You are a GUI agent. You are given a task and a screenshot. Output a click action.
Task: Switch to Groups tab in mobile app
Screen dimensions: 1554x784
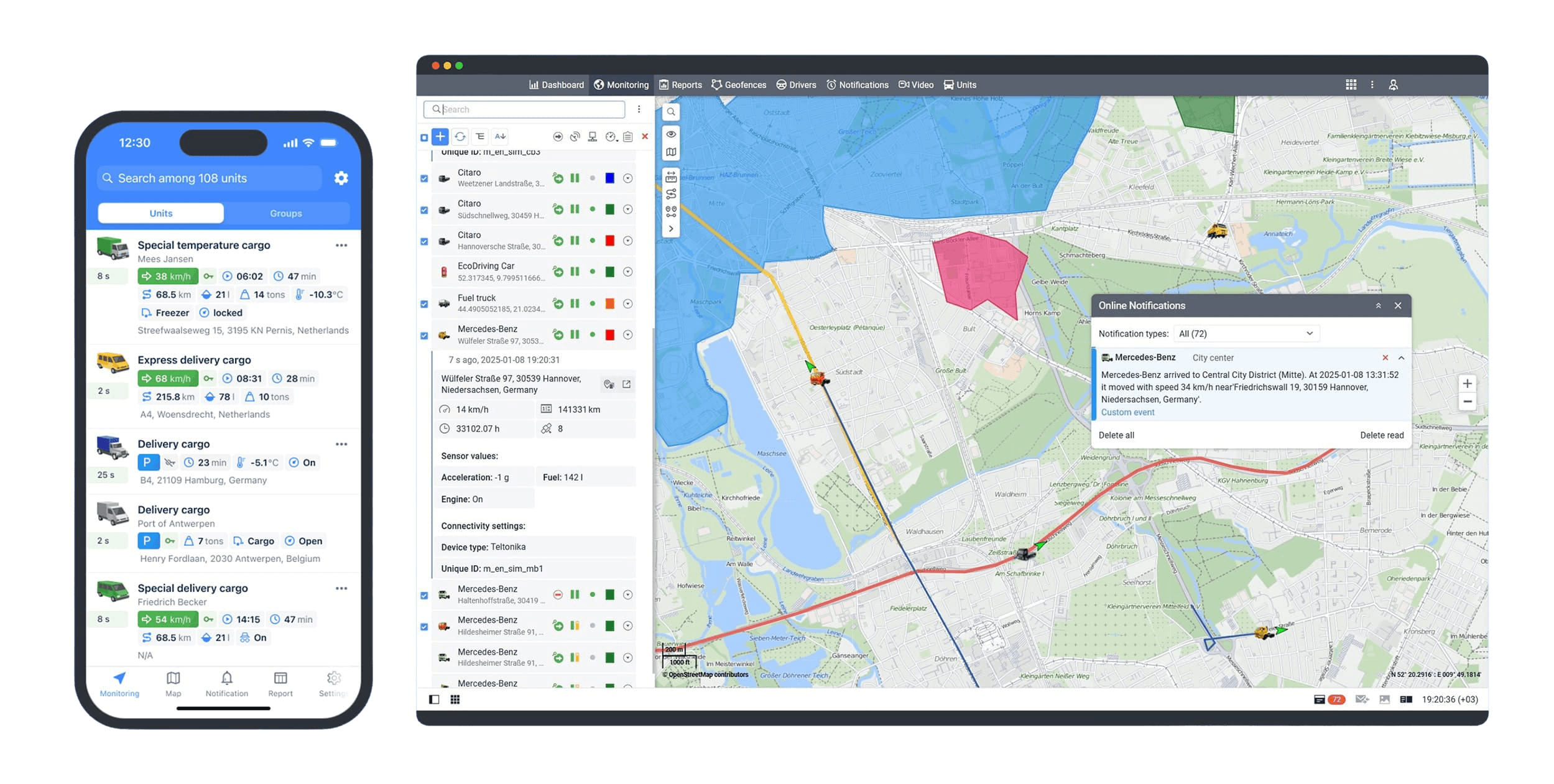285,213
